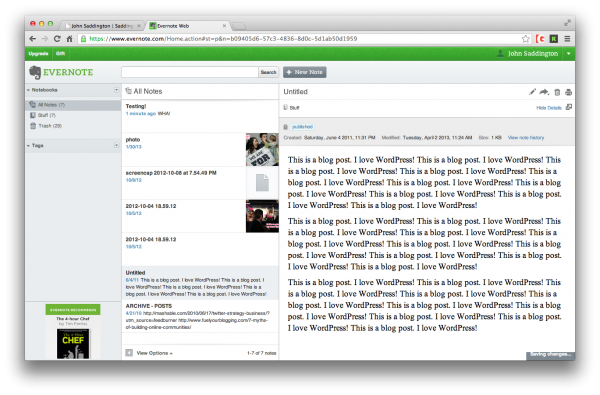Screen dimensions: 600x395
Task: Open the ARCHIVE - POSTS note
Action: (x=200, y=316)
